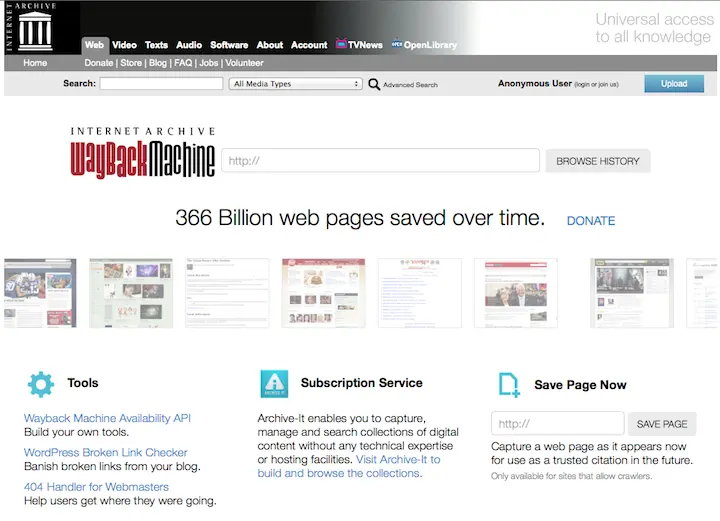Click the login or join us link

coord(596,84)
